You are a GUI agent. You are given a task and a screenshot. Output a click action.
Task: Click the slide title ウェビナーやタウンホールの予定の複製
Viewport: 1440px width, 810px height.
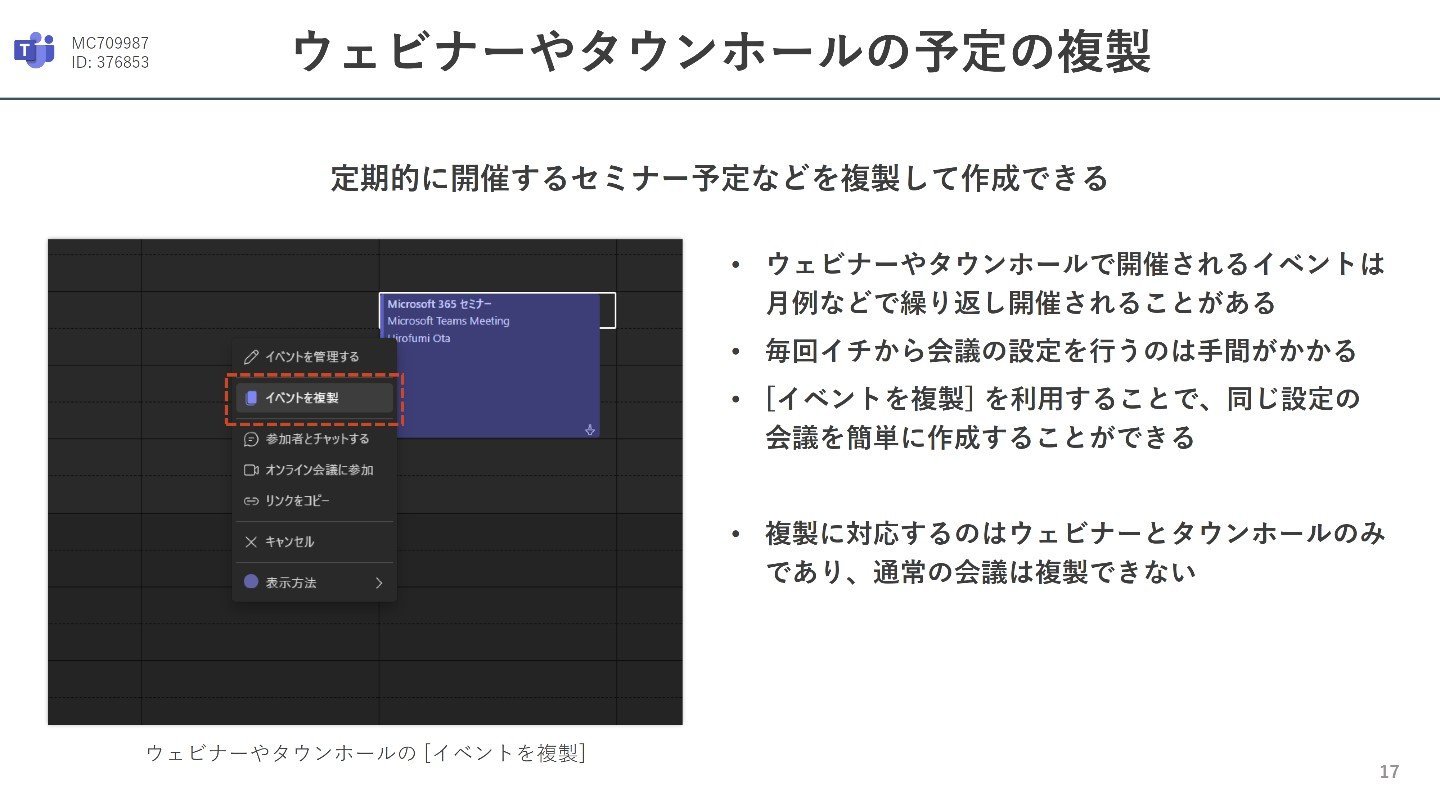pos(722,51)
